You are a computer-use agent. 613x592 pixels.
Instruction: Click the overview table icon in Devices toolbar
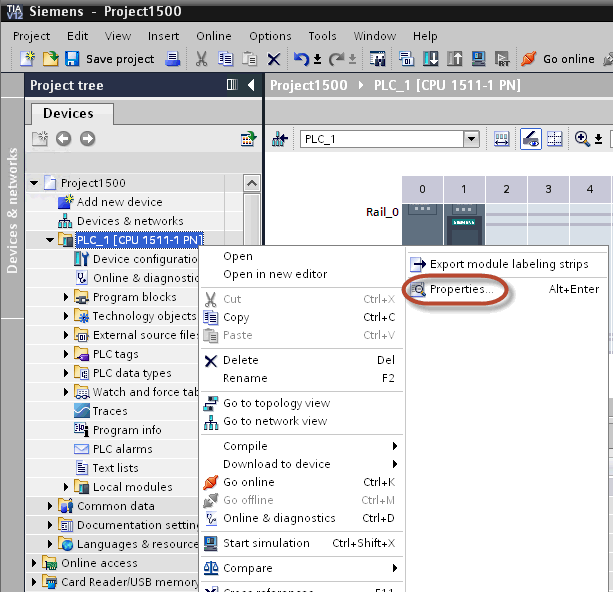pos(248,138)
